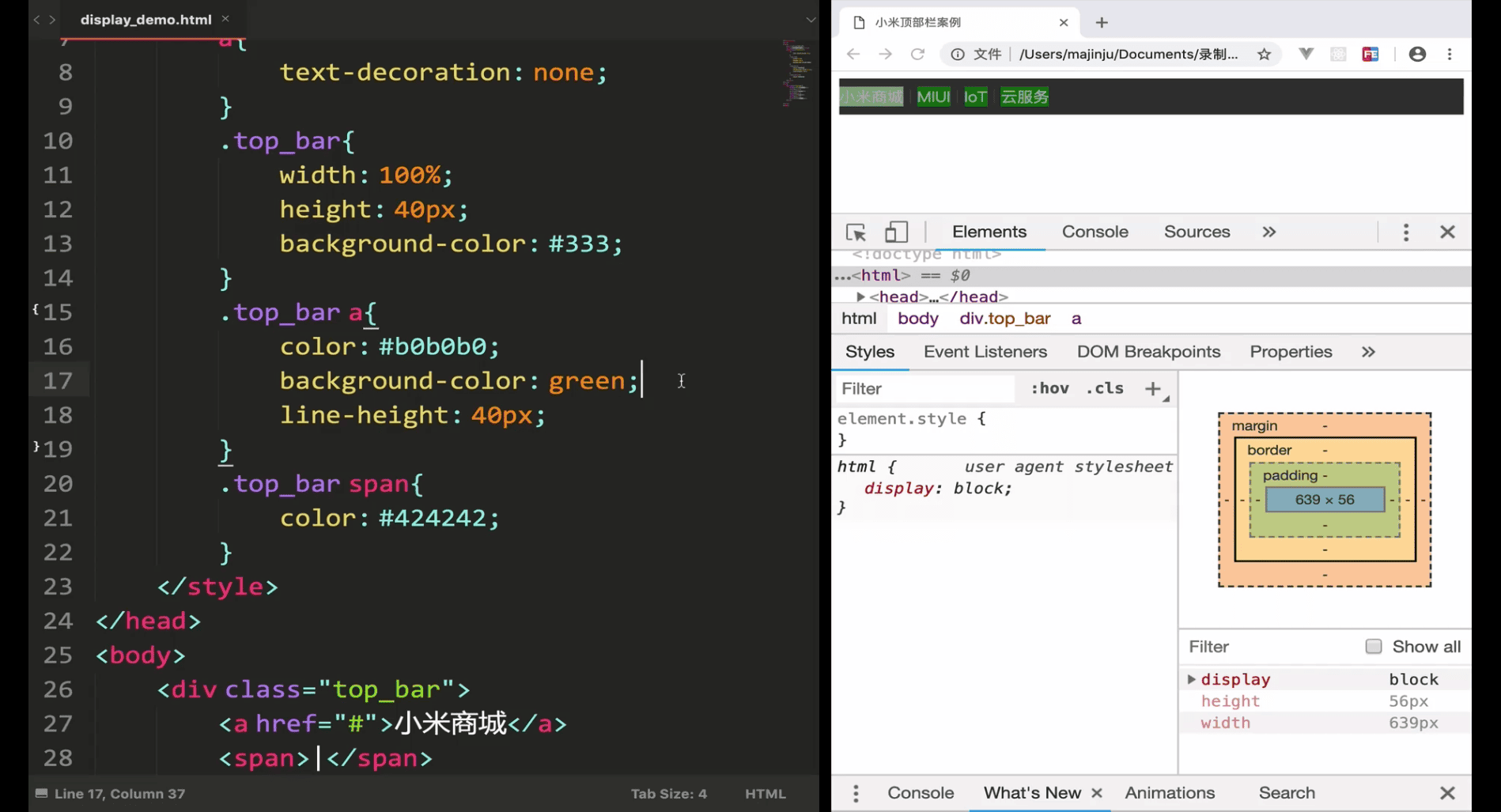This screenshot has width=1501, height=812.
Task: Open the Search drawer tab
Action: (1287, 793)
